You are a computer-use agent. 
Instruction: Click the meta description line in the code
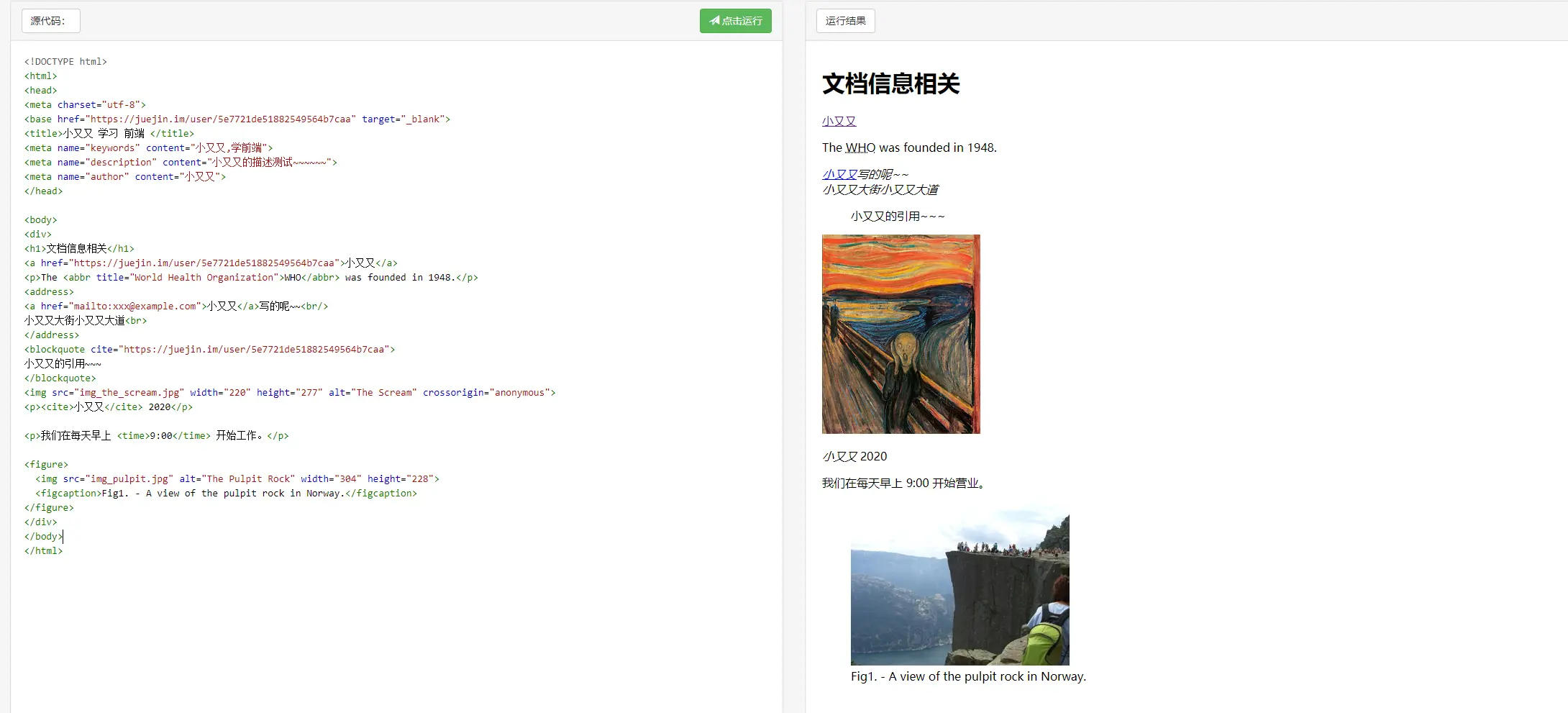click(181, 162)
